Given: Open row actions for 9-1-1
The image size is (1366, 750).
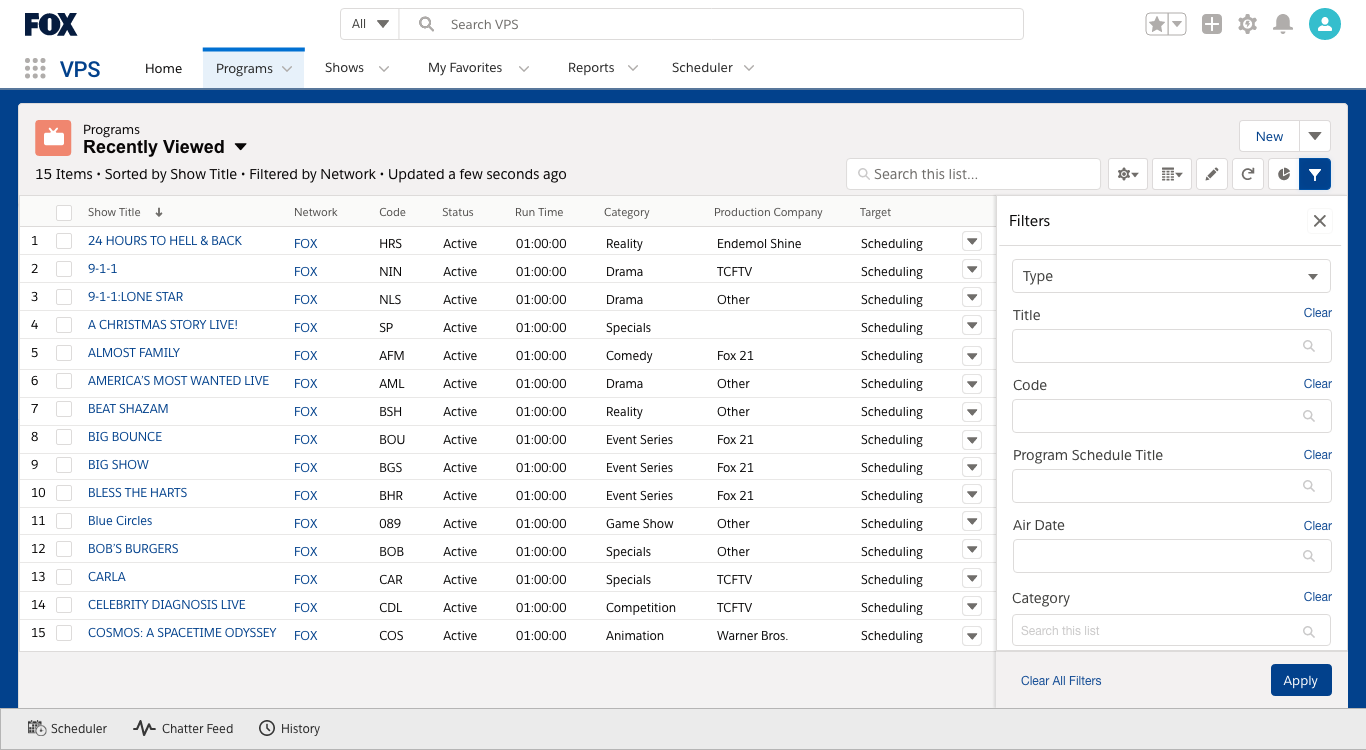Looking at the screenshot, I should coord(972,269).
